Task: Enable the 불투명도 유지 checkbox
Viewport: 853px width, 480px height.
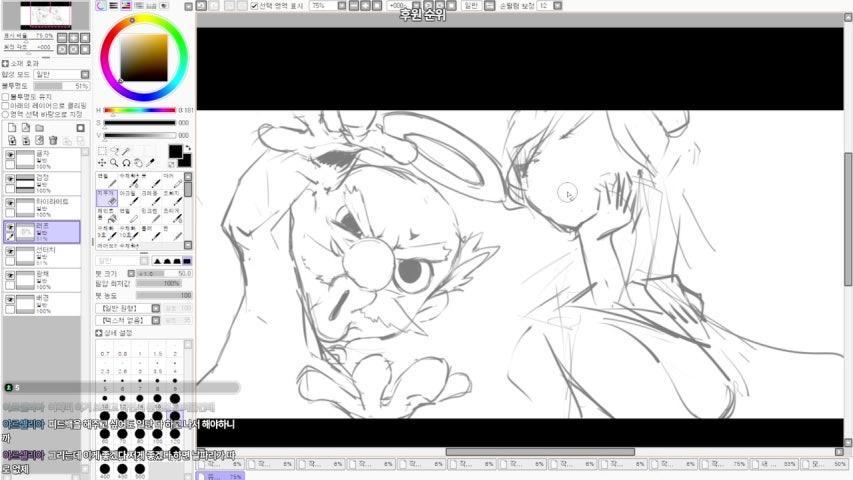Action: tap(5, 97)
